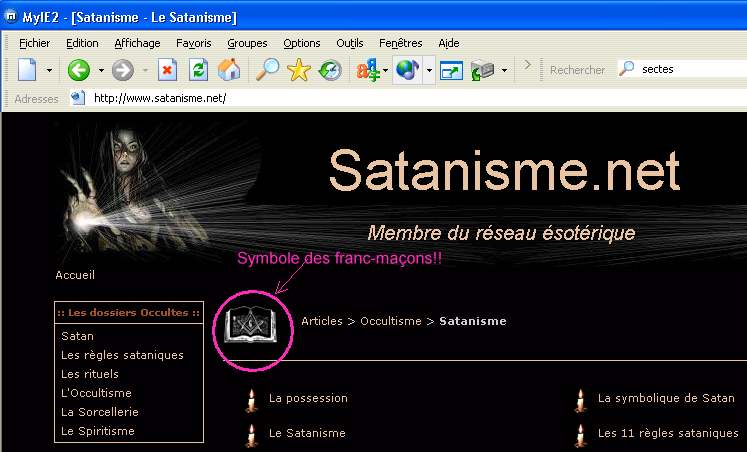
Task: Open dropdown next to the letters icon
Action: point(385,70)
